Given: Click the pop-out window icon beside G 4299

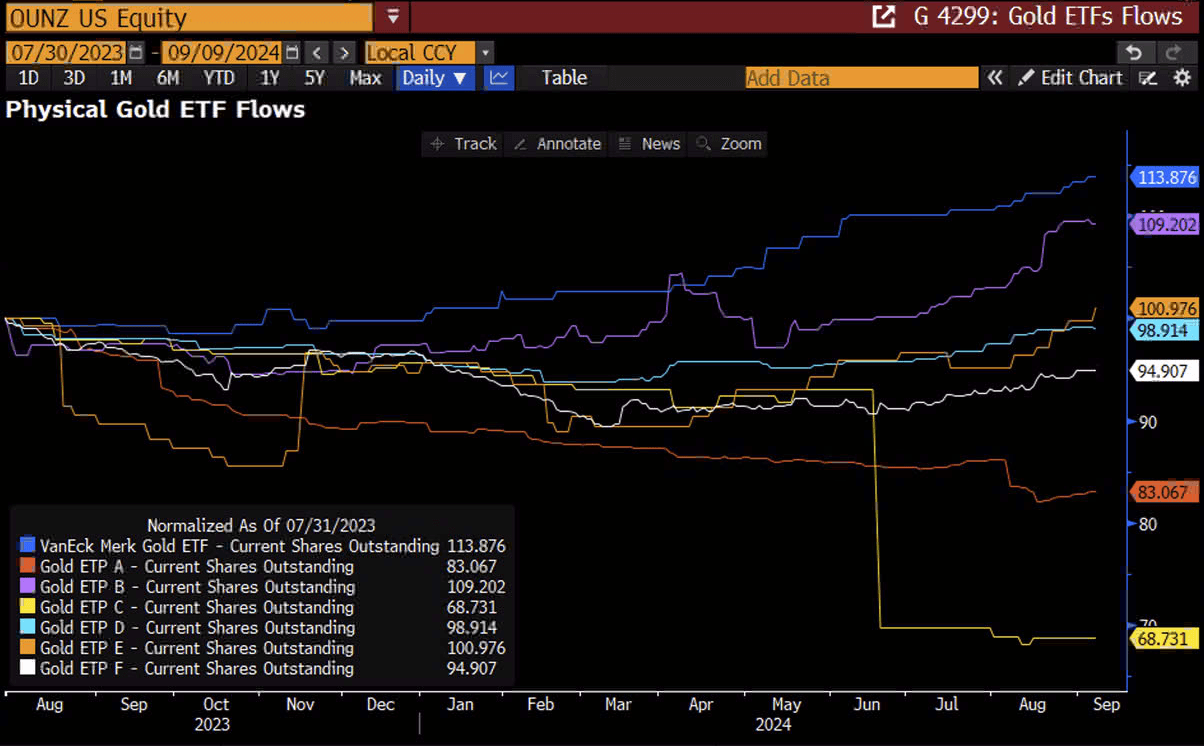Looking at the screenshot, I should click(883, 17).
